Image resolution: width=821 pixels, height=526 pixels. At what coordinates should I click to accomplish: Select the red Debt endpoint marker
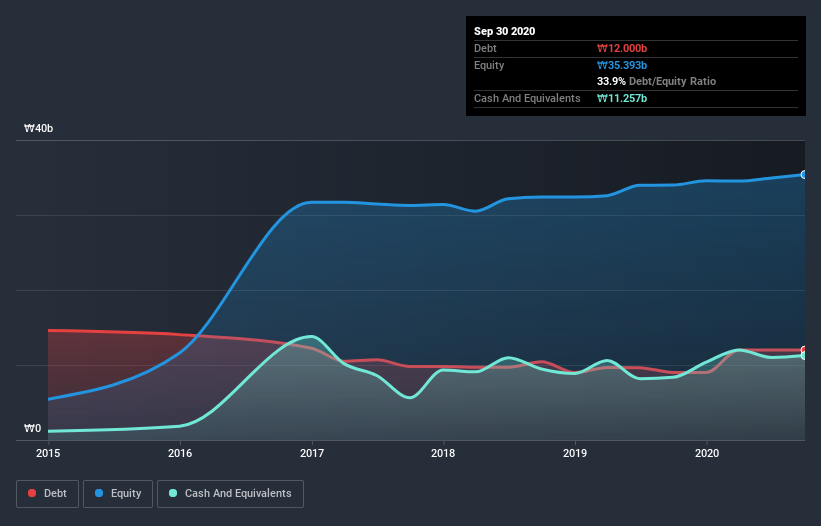(x=804, y=350)
